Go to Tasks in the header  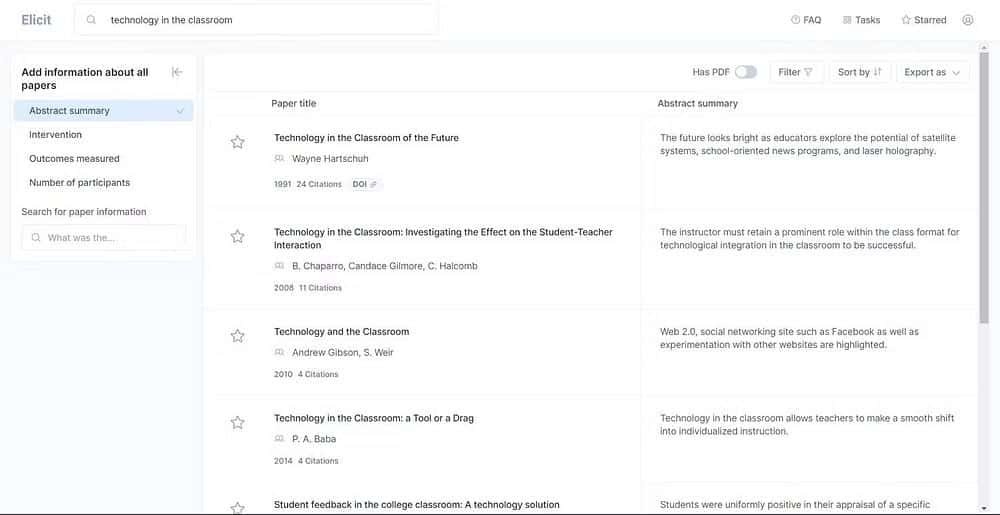click(x=861, y=20)
